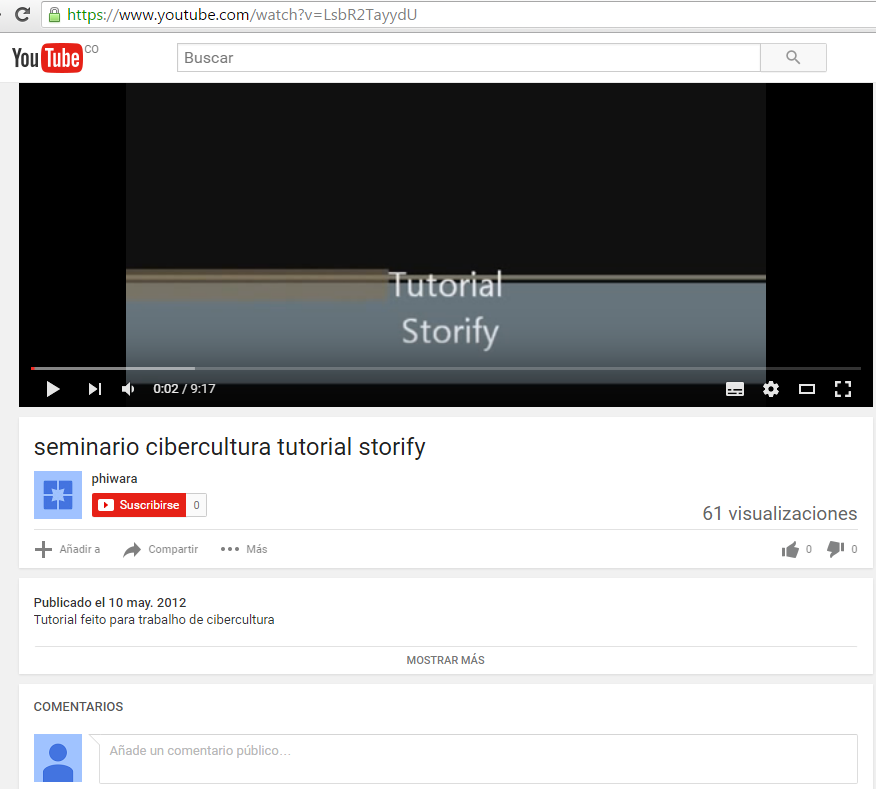Subscribe with the Suscribirse button
The image size is (876, 789).
(139, 505)
